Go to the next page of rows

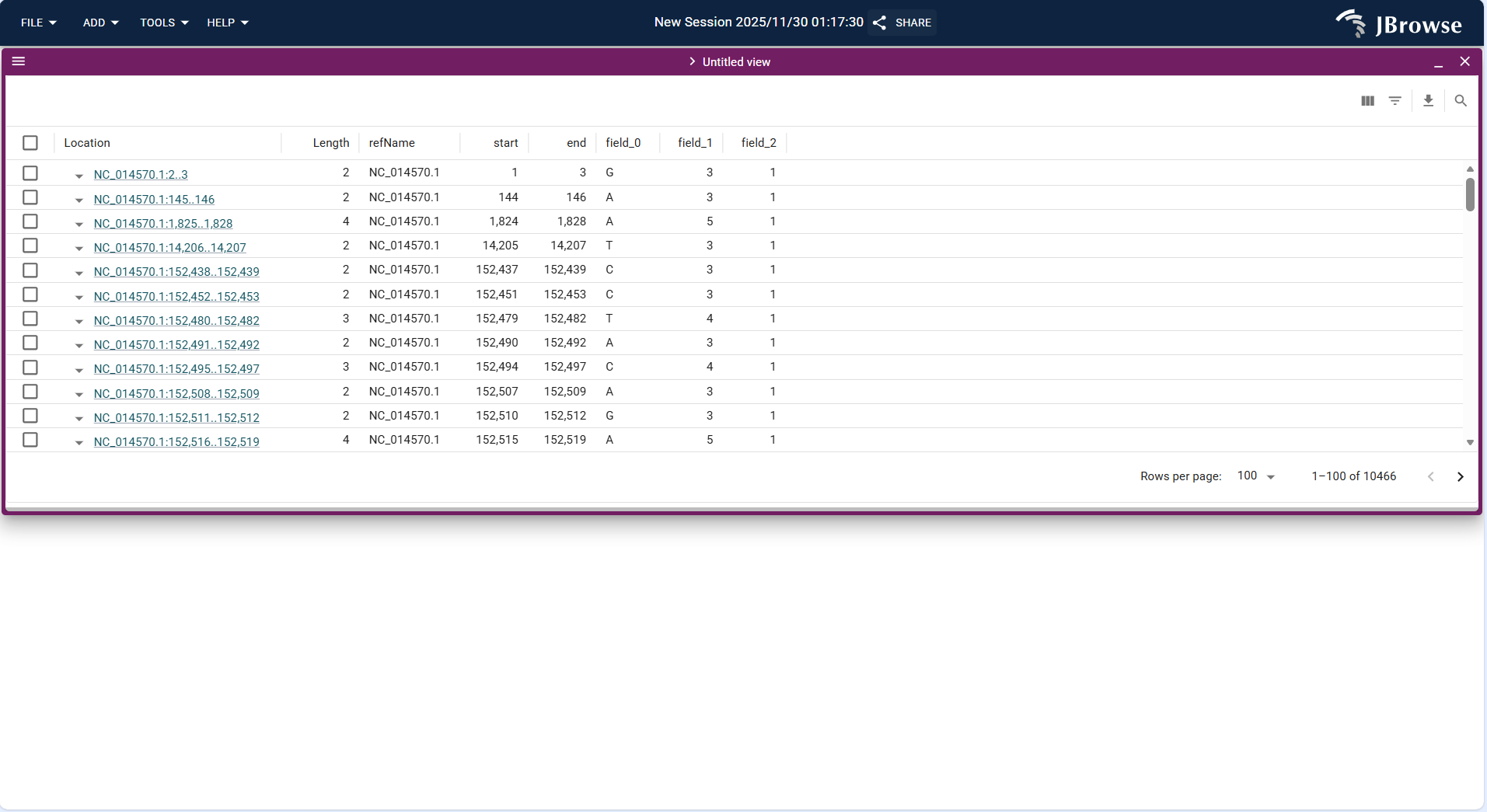point(1460,476)
